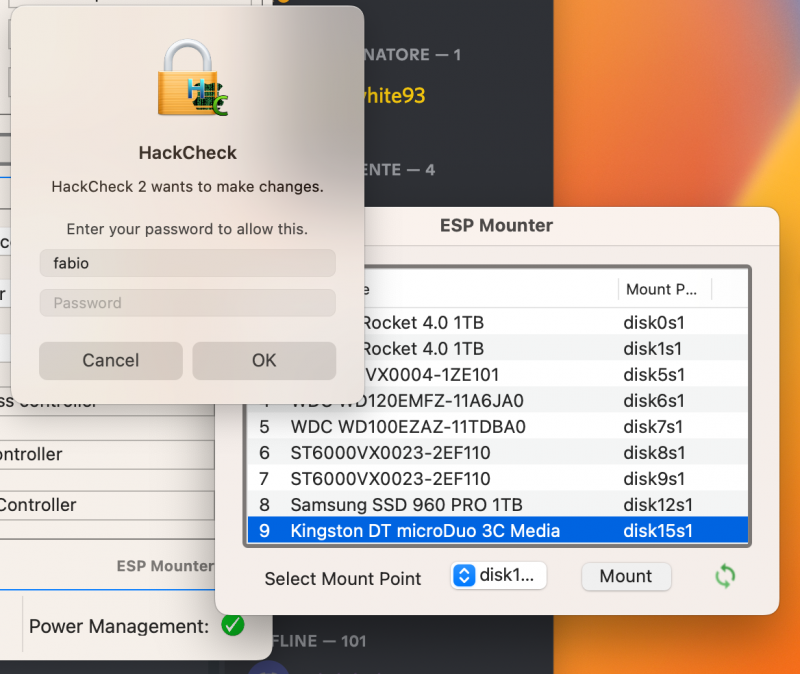800x674 pixels.
Task: Select the WDC WD100EZAZ-11TDBA0 disk row
Action: coord(497,427)
